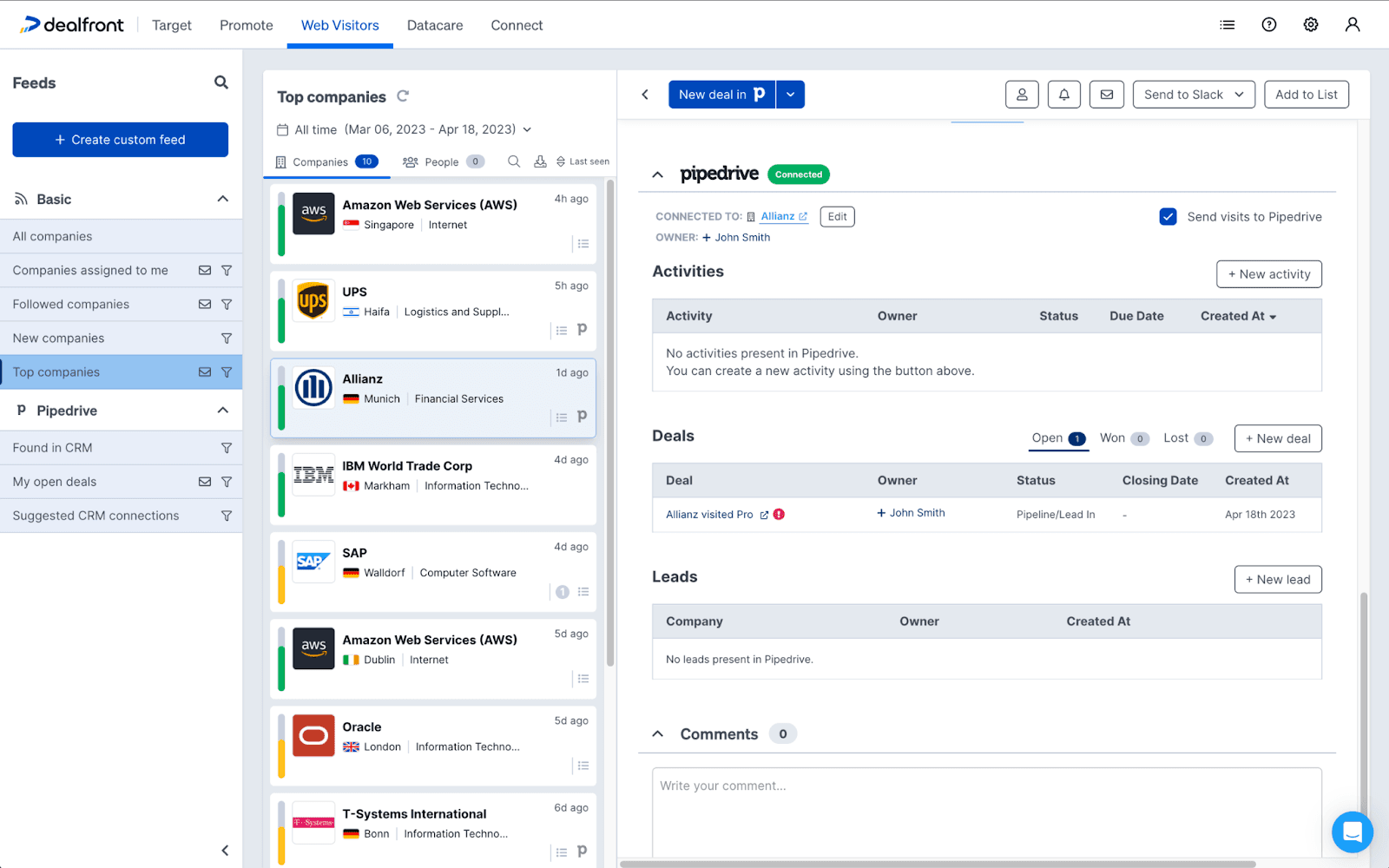This screenshot has height=868, width=1389.
Task: Open the user profile icon
Action: pos(1352,25)
